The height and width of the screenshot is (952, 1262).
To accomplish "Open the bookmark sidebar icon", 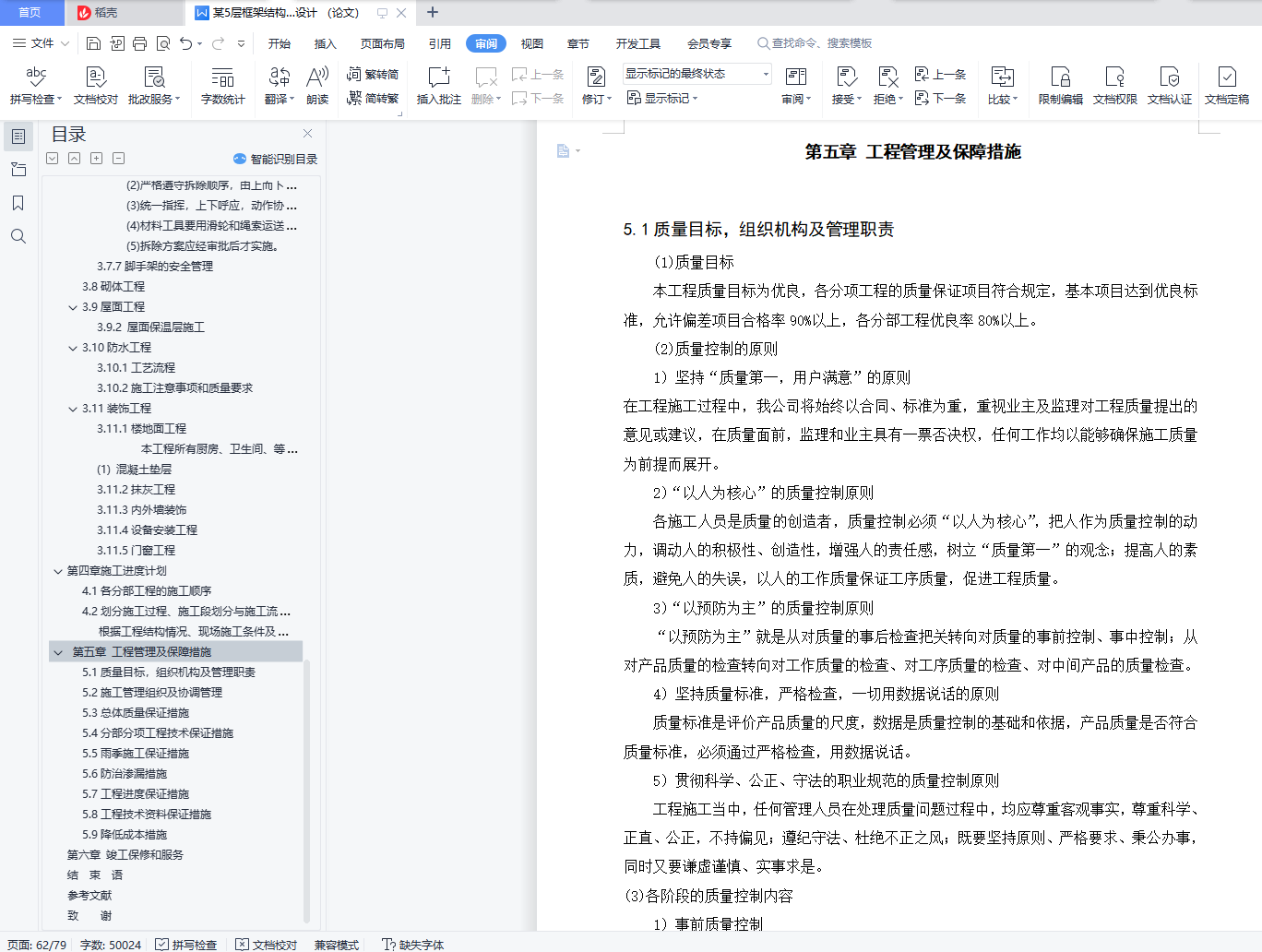I will [x=18, y=203].
